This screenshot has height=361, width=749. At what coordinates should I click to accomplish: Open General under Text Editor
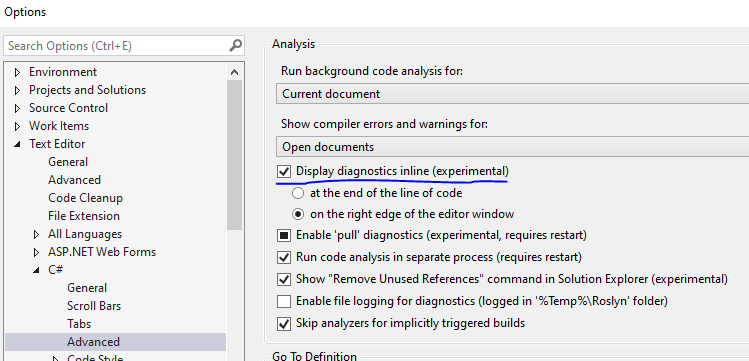click(x=68, y=162)
